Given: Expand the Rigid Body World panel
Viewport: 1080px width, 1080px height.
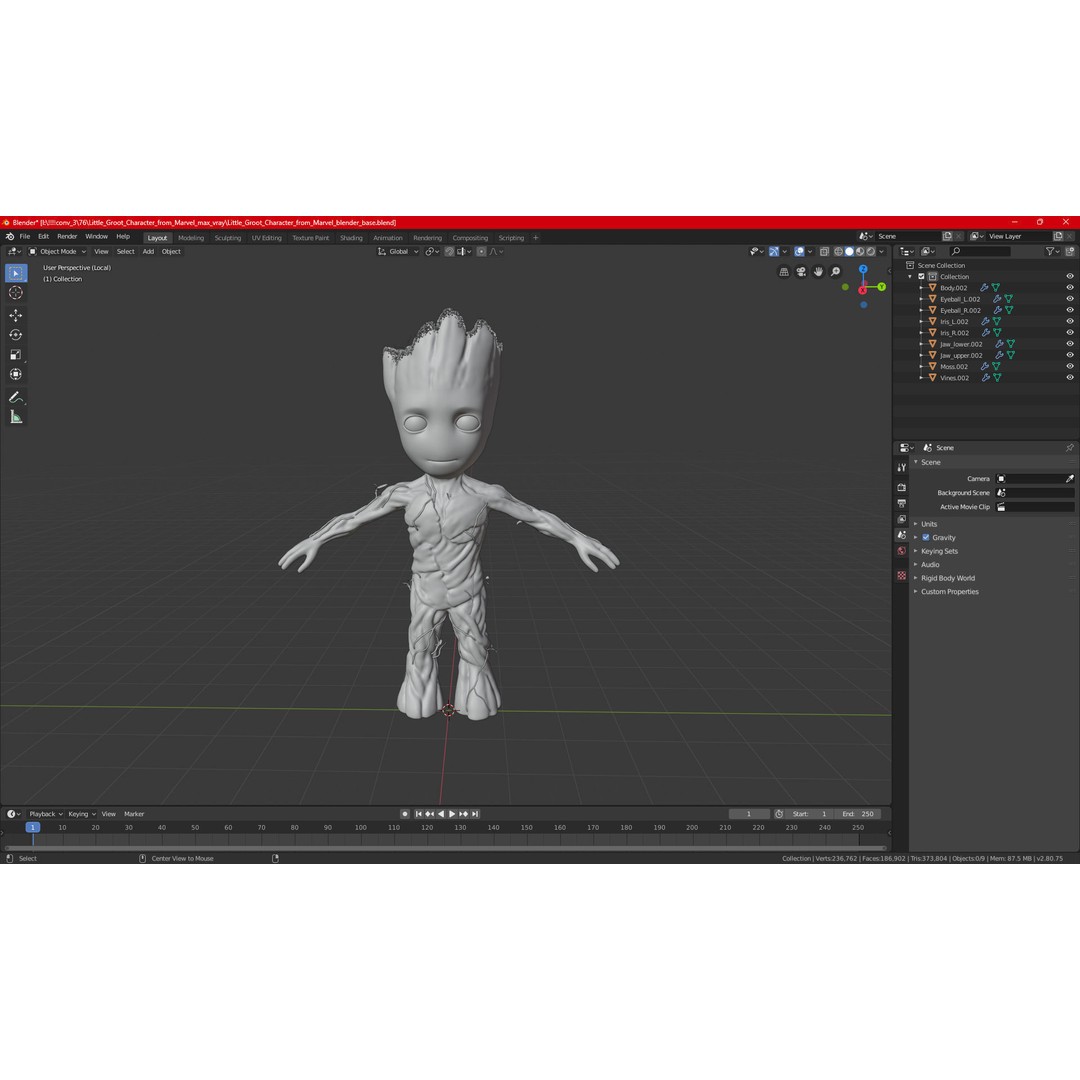Looking at the screenshot, I should pos(947,579).
